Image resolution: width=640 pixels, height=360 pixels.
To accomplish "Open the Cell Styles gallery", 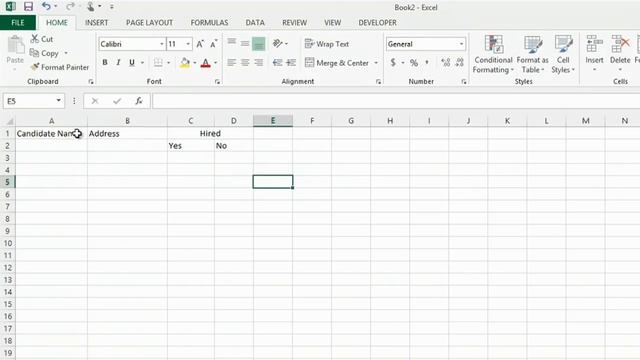I will 563,54.
